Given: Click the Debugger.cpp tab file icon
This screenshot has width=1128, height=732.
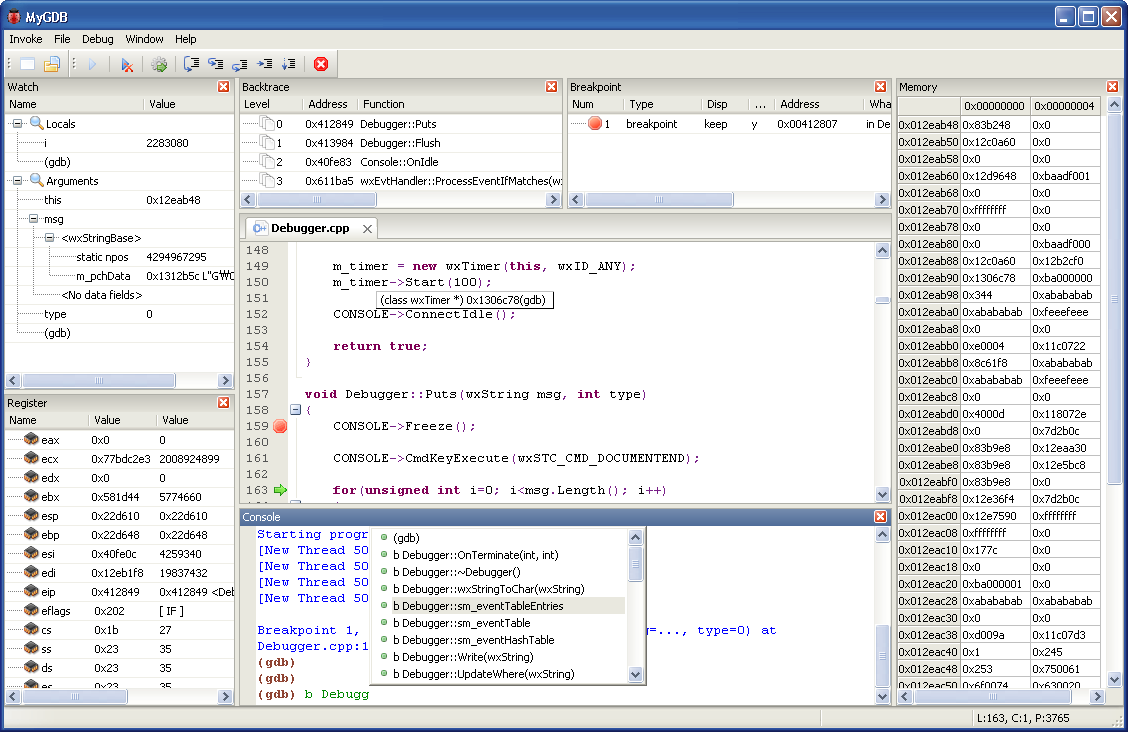Looking at the screenshot, I should point(259,228).
